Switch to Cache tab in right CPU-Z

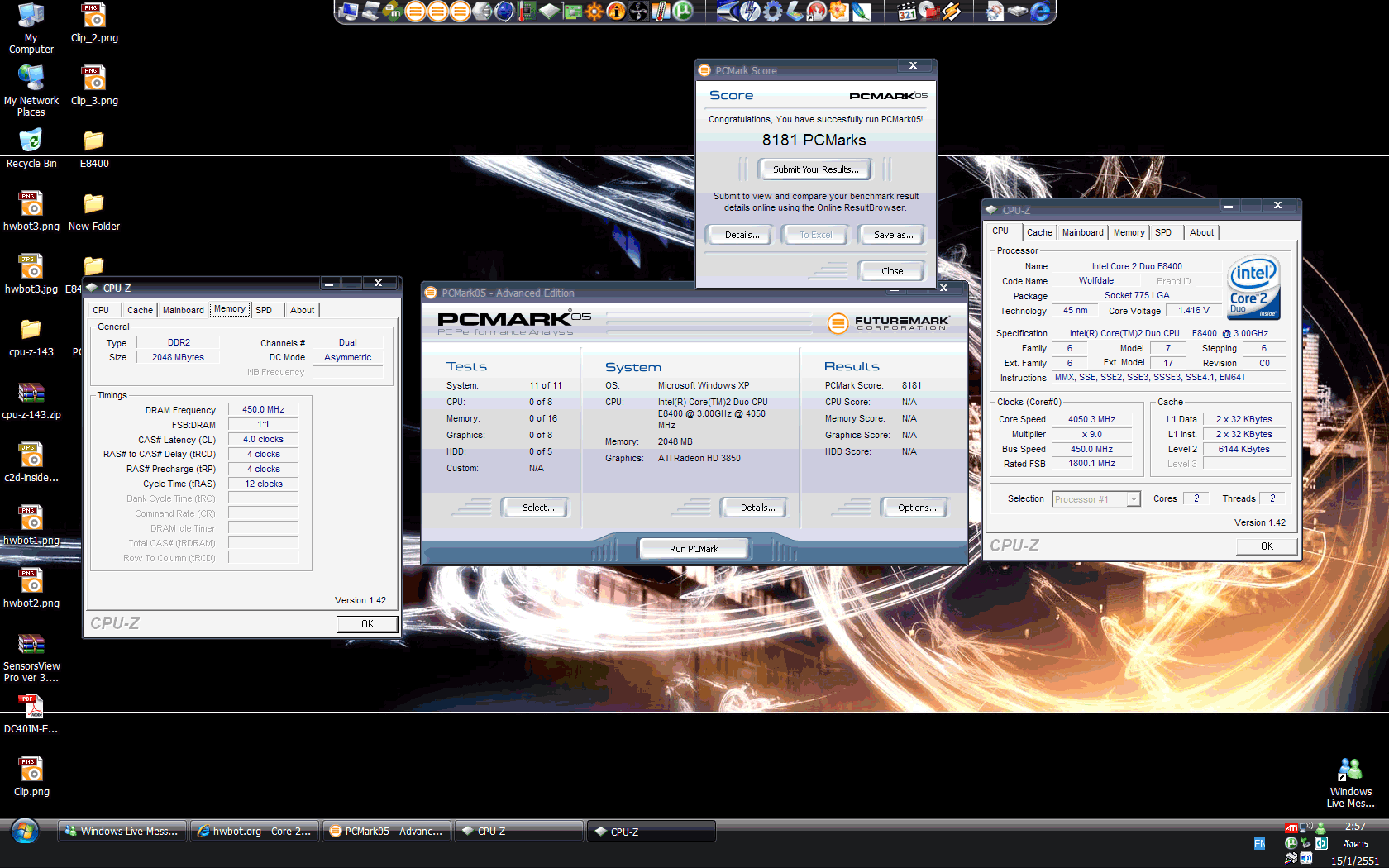[x=1039, y=232]
